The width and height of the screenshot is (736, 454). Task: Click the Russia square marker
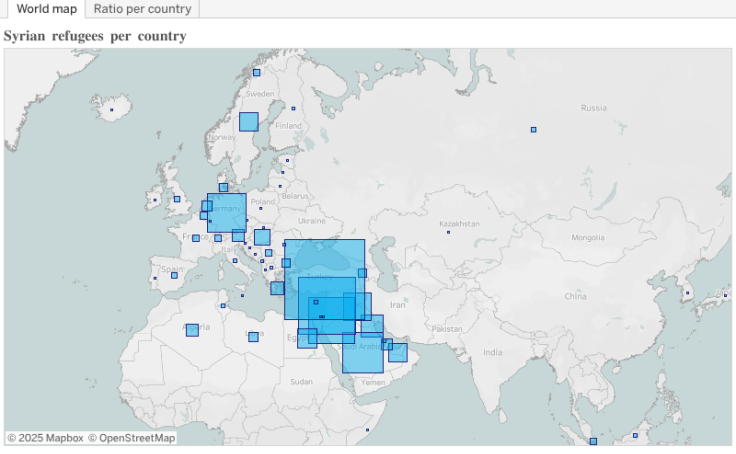[x=534, y=129]
